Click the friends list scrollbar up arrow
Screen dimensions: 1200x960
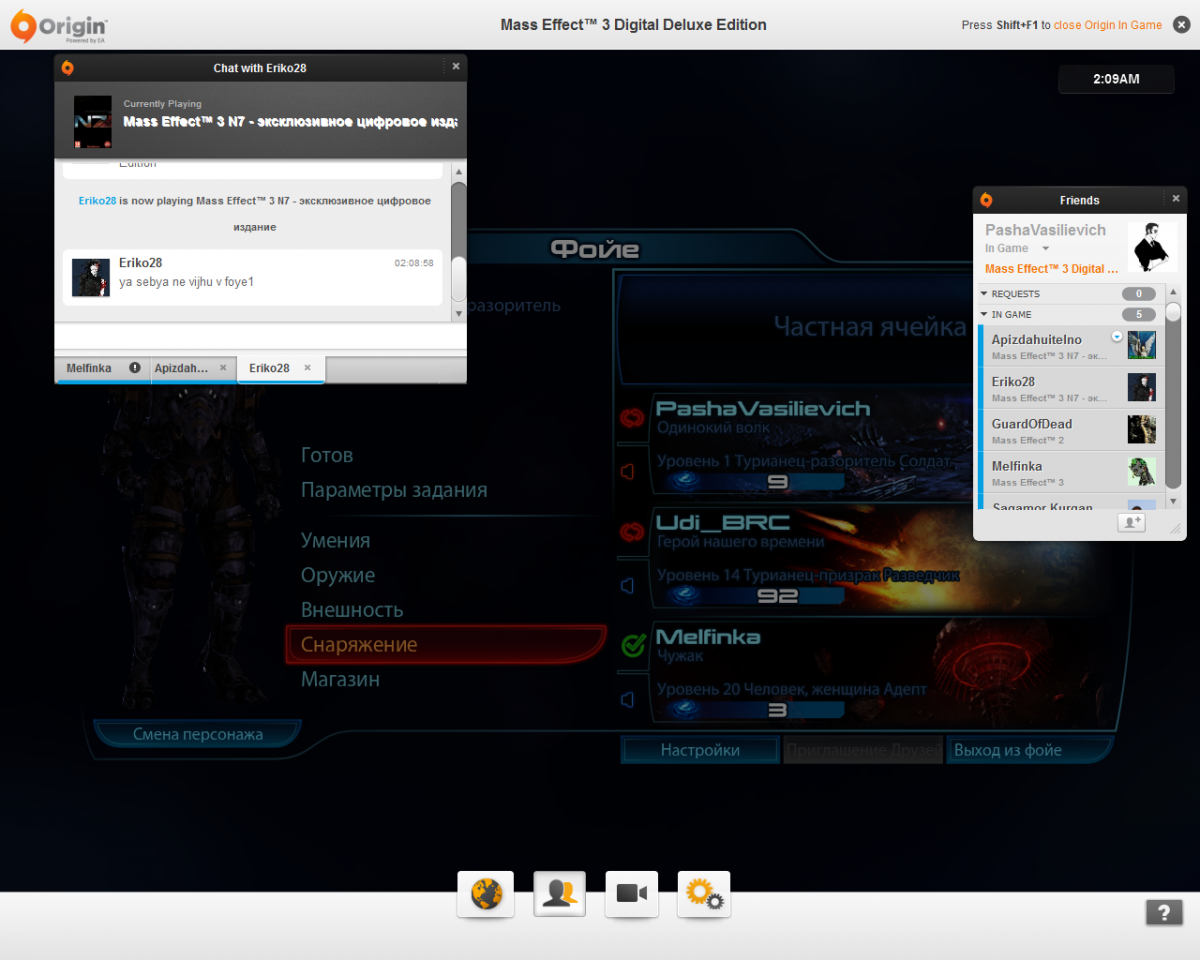point(1173,294)
